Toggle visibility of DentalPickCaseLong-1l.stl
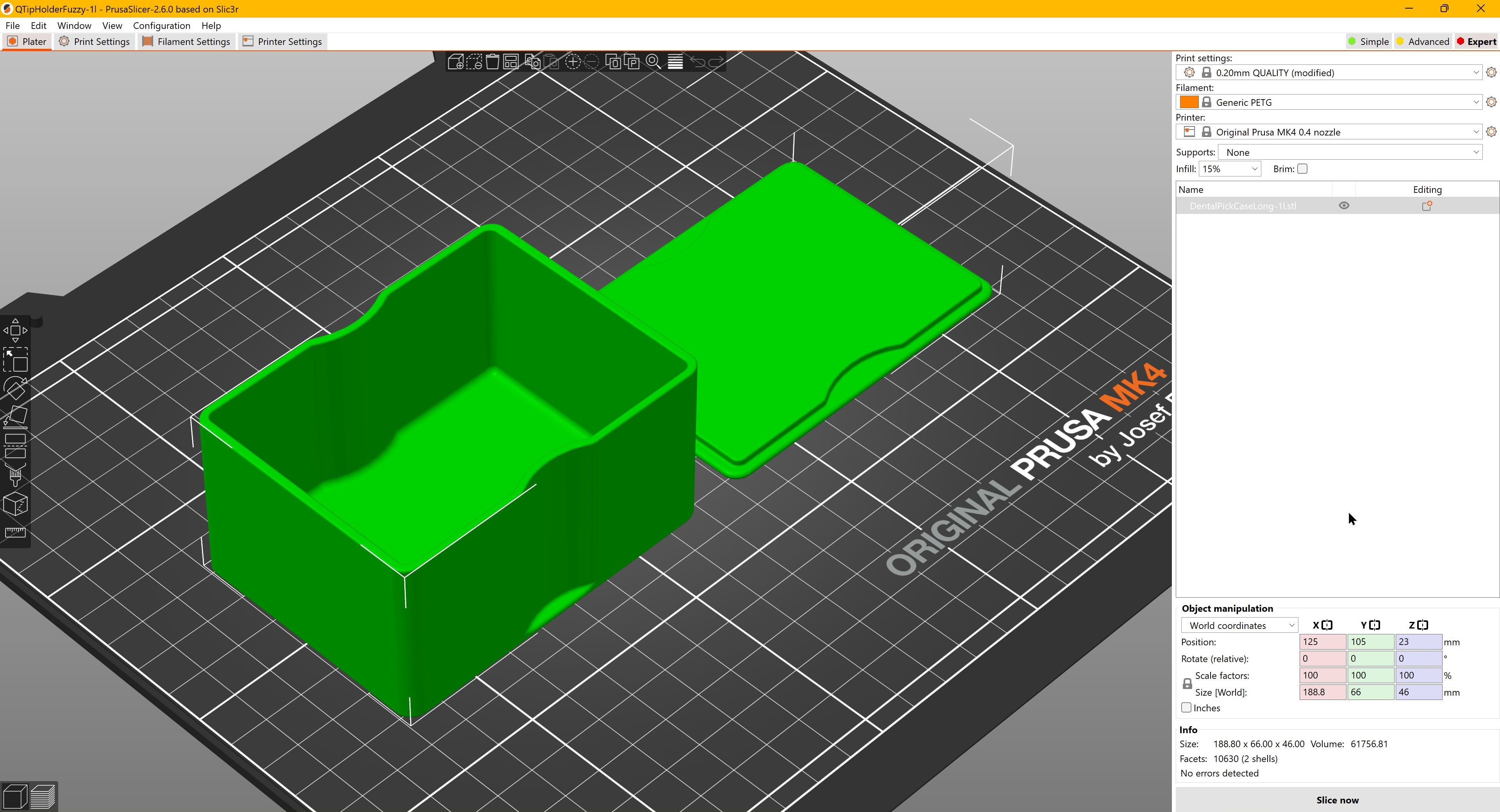This screenshot has height=812, width=1500. (x=1345, y=205)
